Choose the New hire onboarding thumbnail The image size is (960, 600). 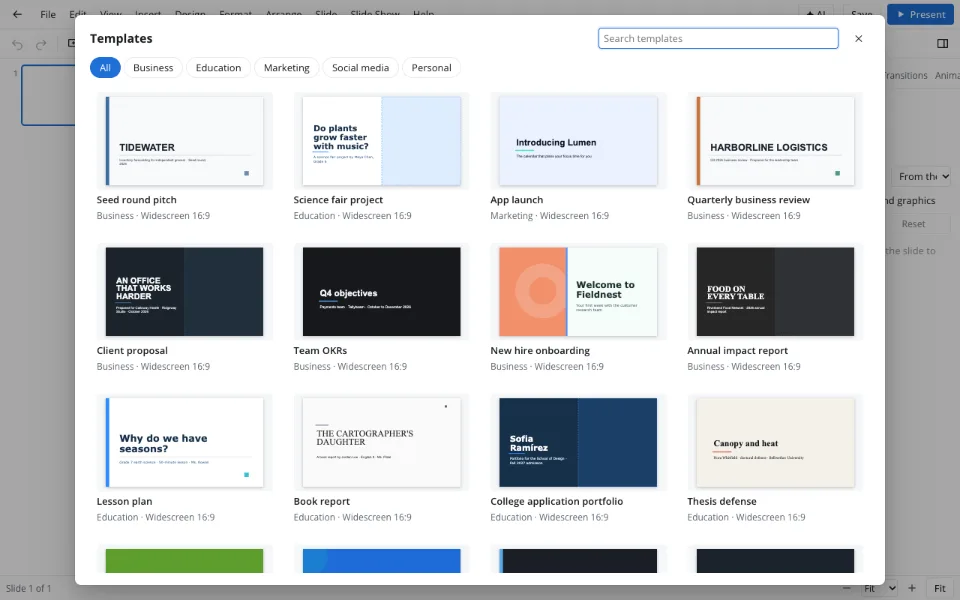pos(578,291)
